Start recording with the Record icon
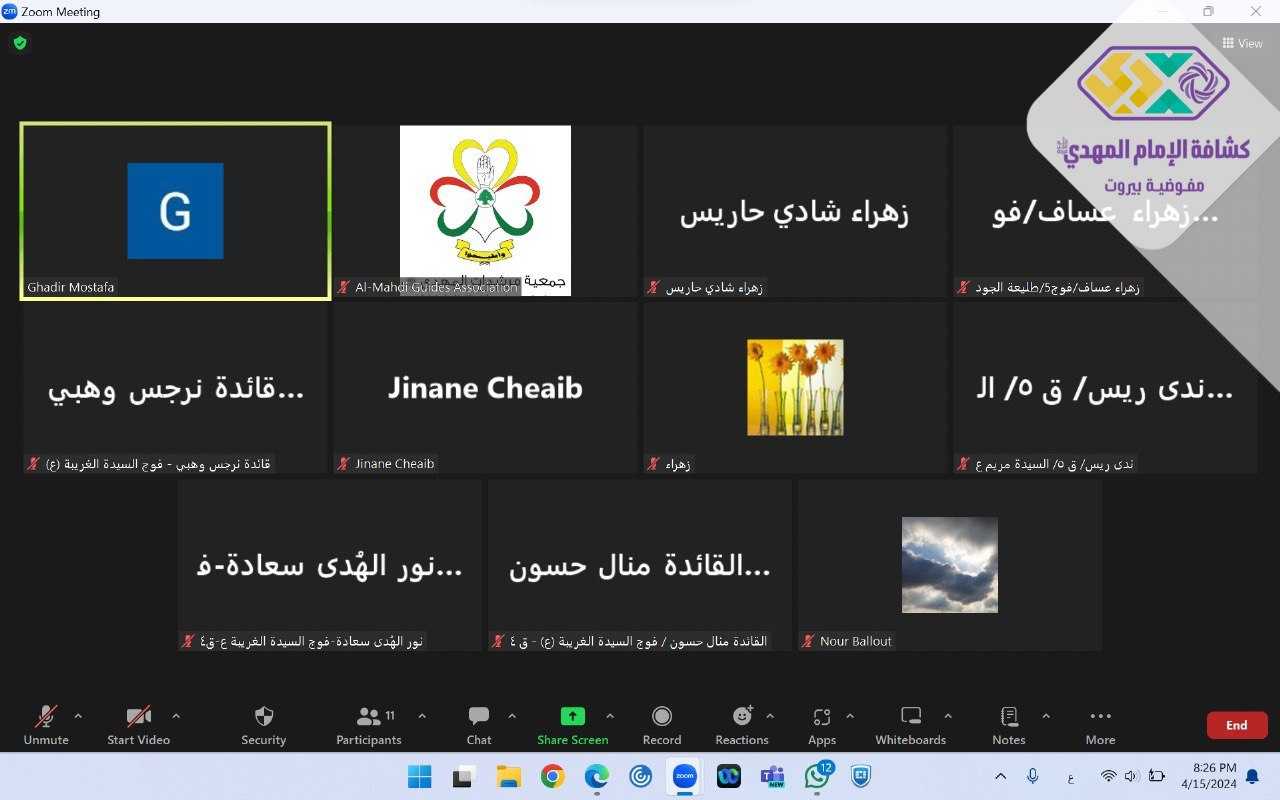 click(x=661, y=717)
